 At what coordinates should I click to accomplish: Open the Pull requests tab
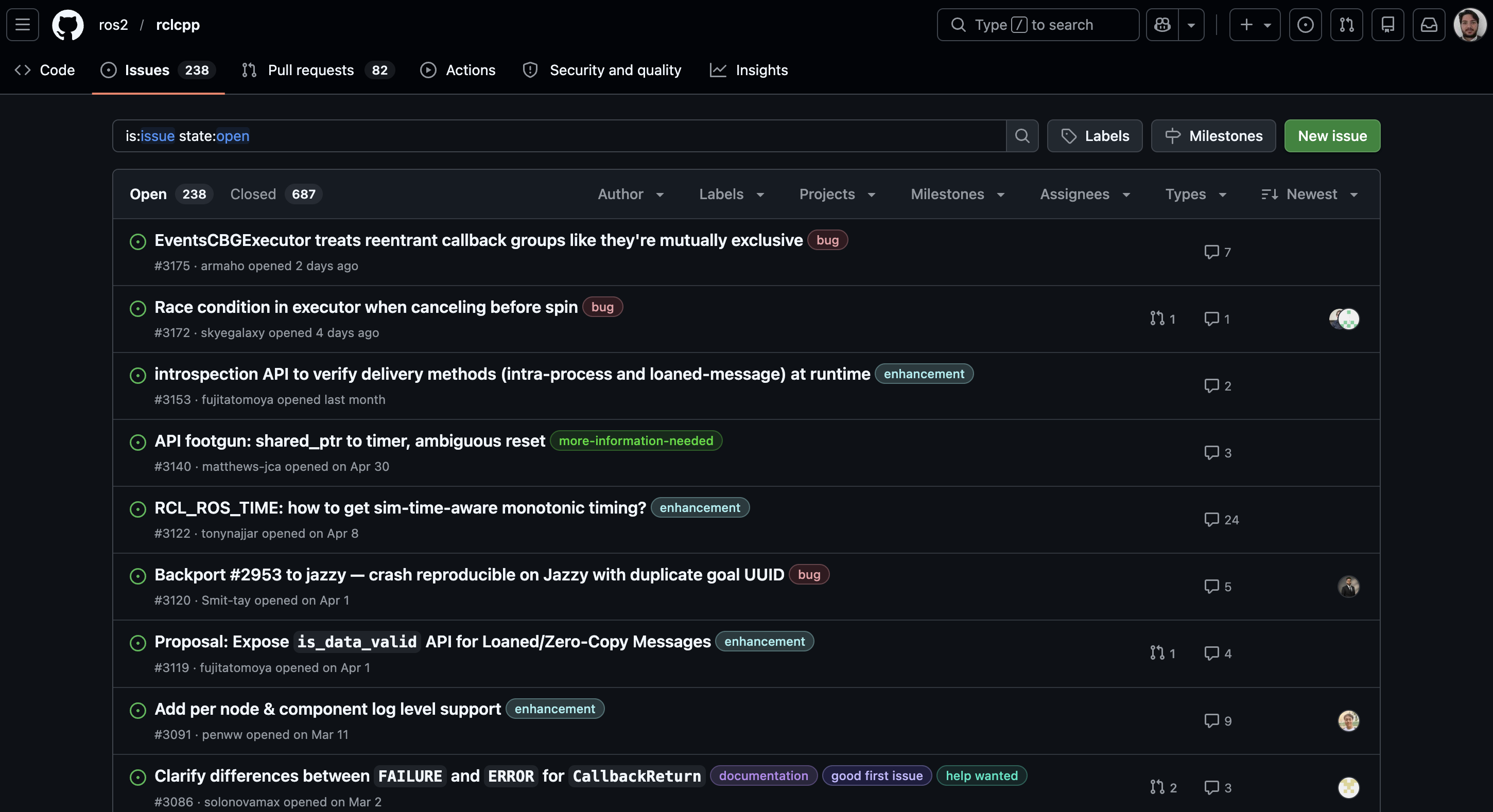(x=318, y=70)
